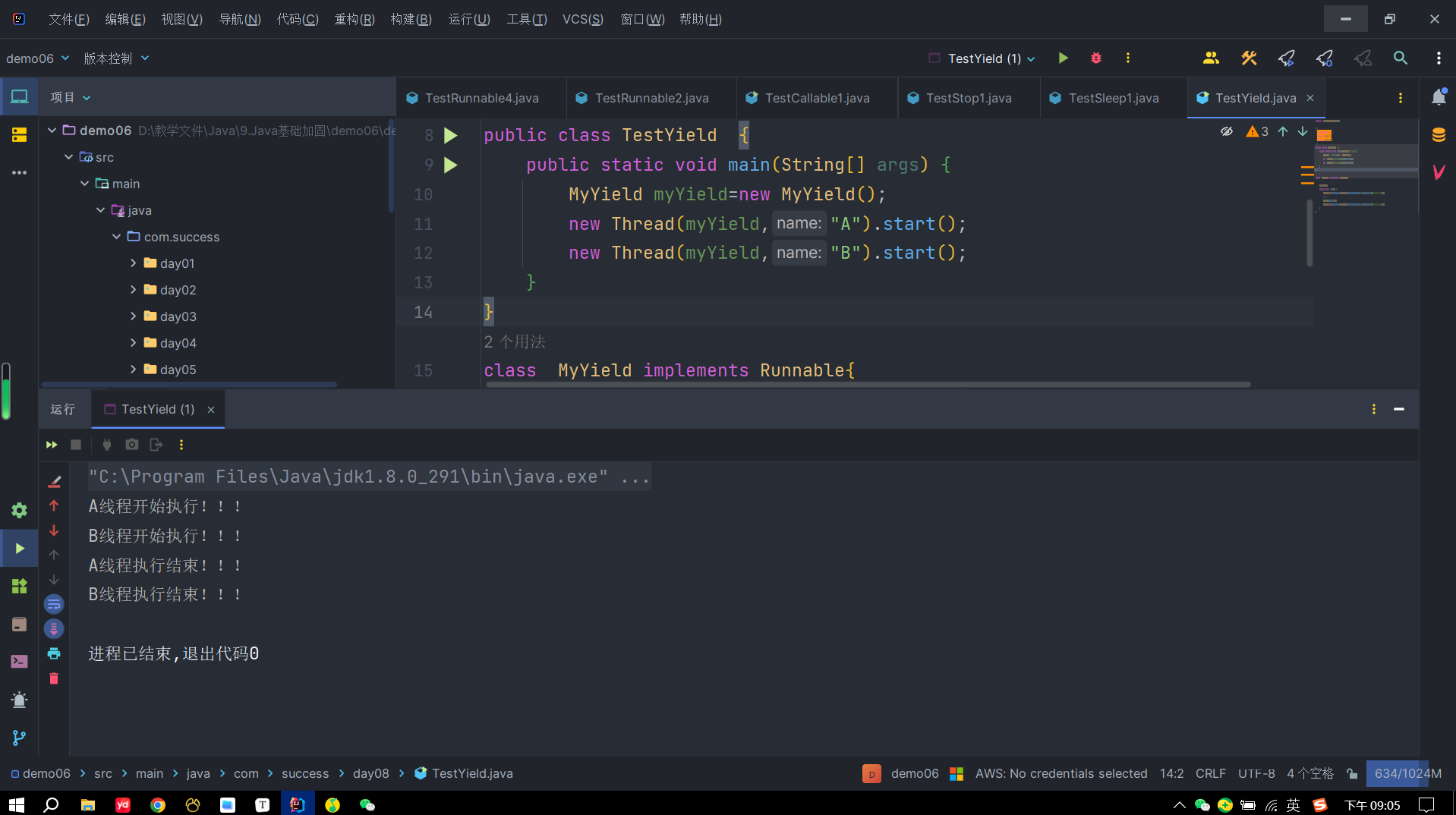Run TestYield with the green play button
The height and width of the screenshot is (815, 1456).
(x=1063, y=58)
